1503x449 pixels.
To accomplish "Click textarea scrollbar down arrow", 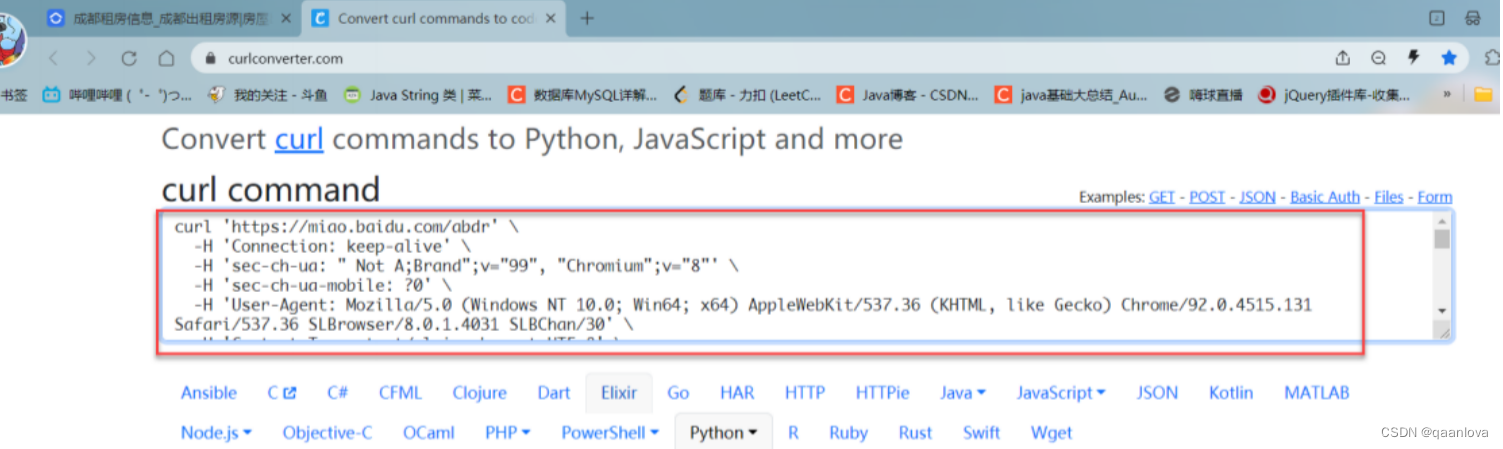I will (1442, 311).
